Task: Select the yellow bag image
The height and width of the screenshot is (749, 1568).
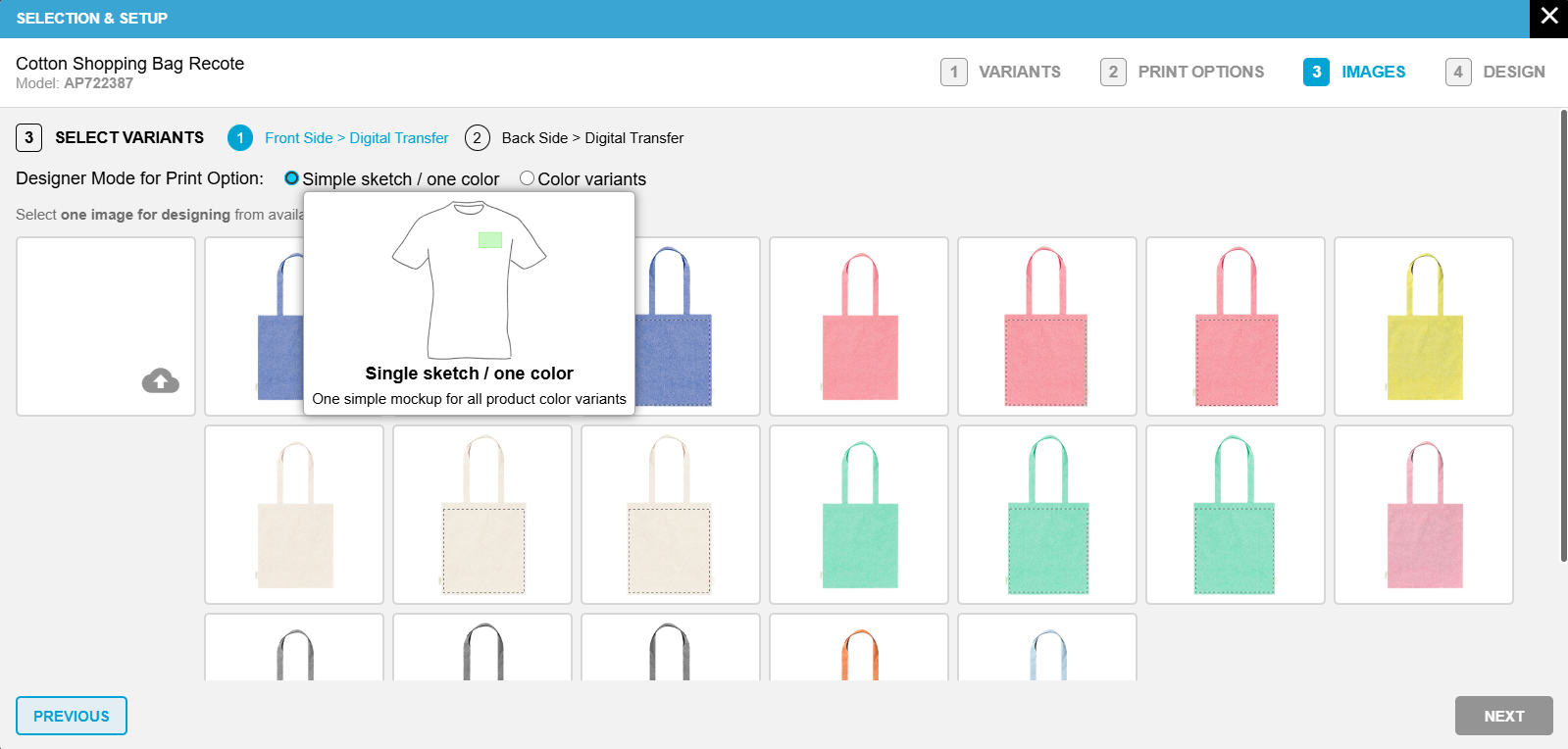Action: point(1424,326)
